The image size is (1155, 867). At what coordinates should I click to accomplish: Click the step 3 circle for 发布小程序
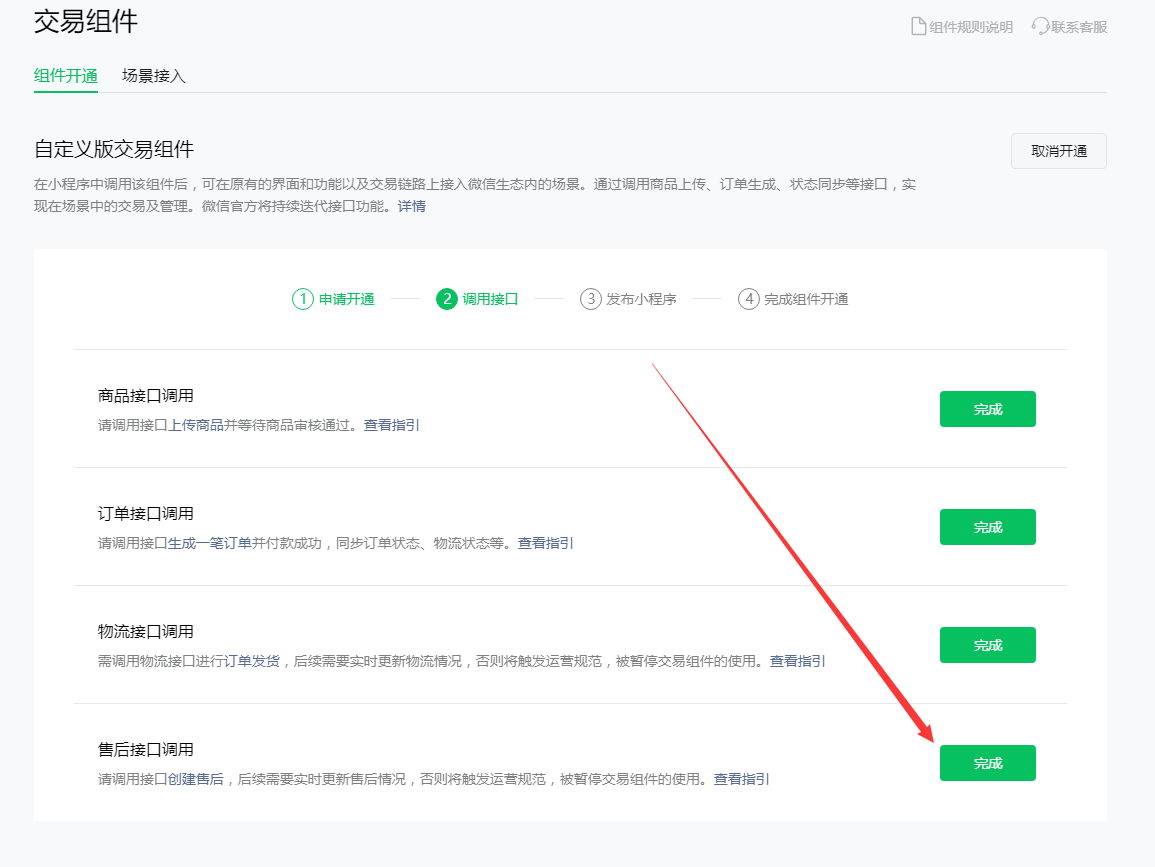click(x=591, y=299)
